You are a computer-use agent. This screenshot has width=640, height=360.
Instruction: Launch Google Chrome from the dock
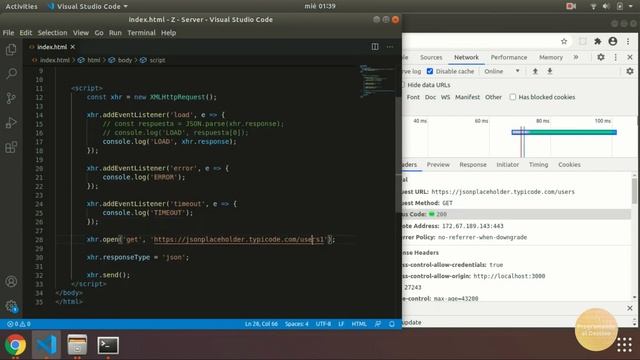pos(16,345)
